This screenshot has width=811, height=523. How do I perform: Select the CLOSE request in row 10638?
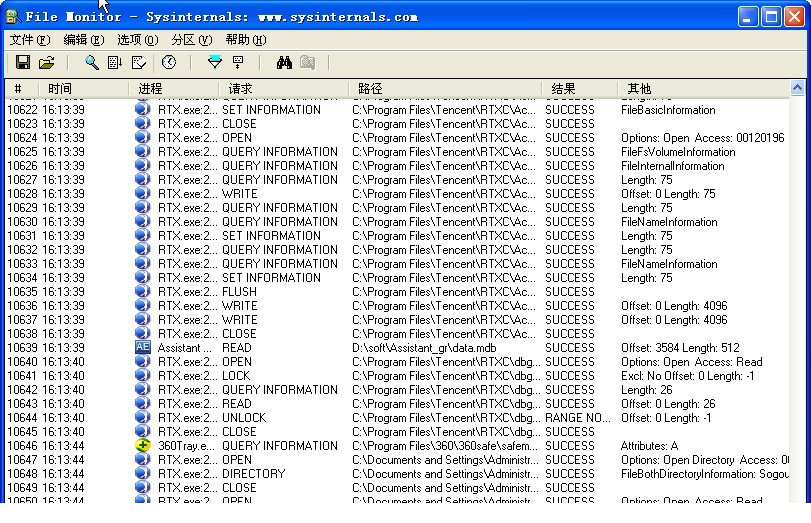(239, 334)
